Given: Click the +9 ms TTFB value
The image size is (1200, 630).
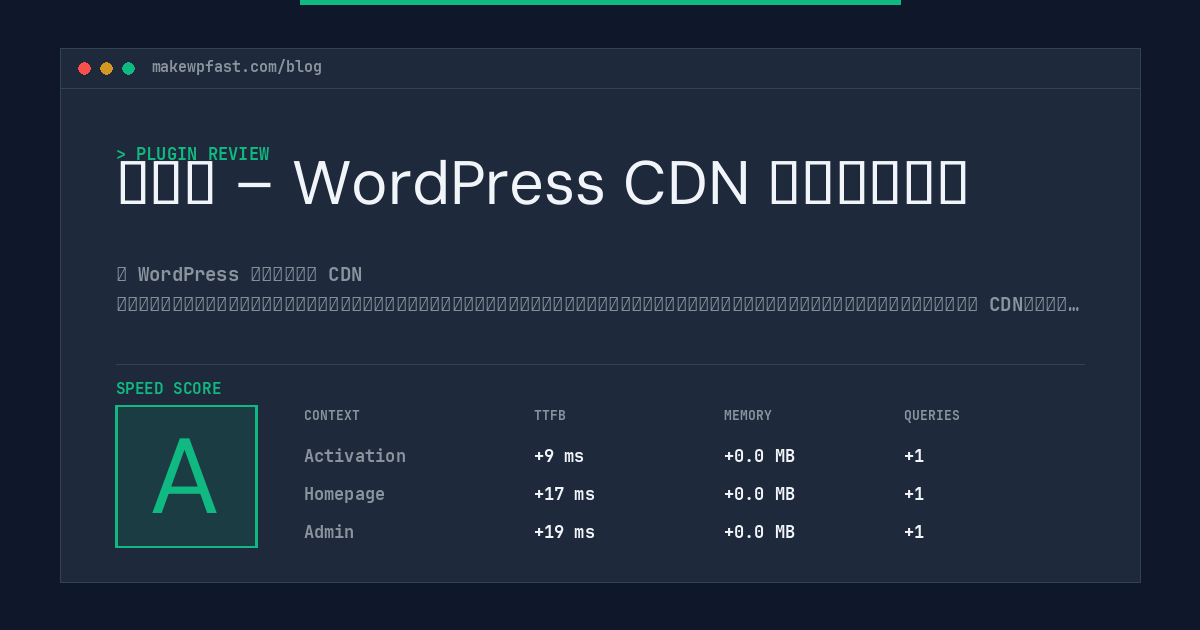Looking at the screenshot, I should coord(559,456).
